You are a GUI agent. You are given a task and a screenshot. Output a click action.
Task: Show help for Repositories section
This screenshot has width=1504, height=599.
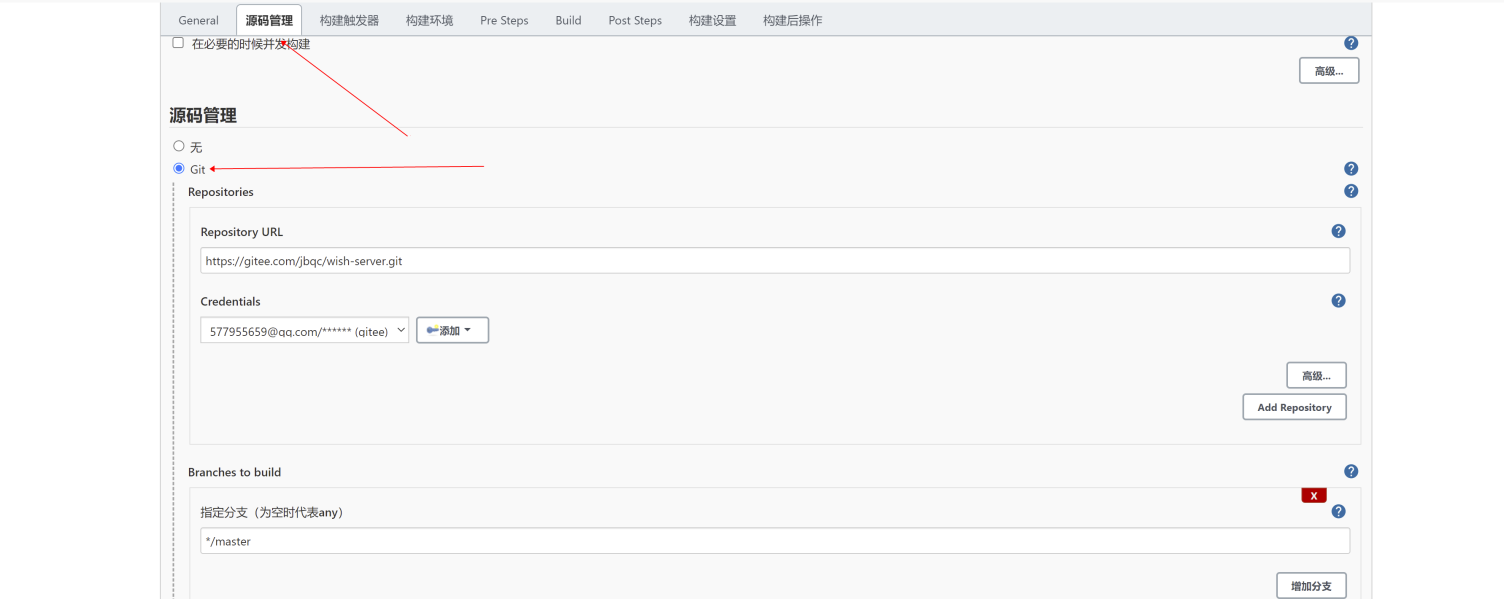tap(1351, 191)
